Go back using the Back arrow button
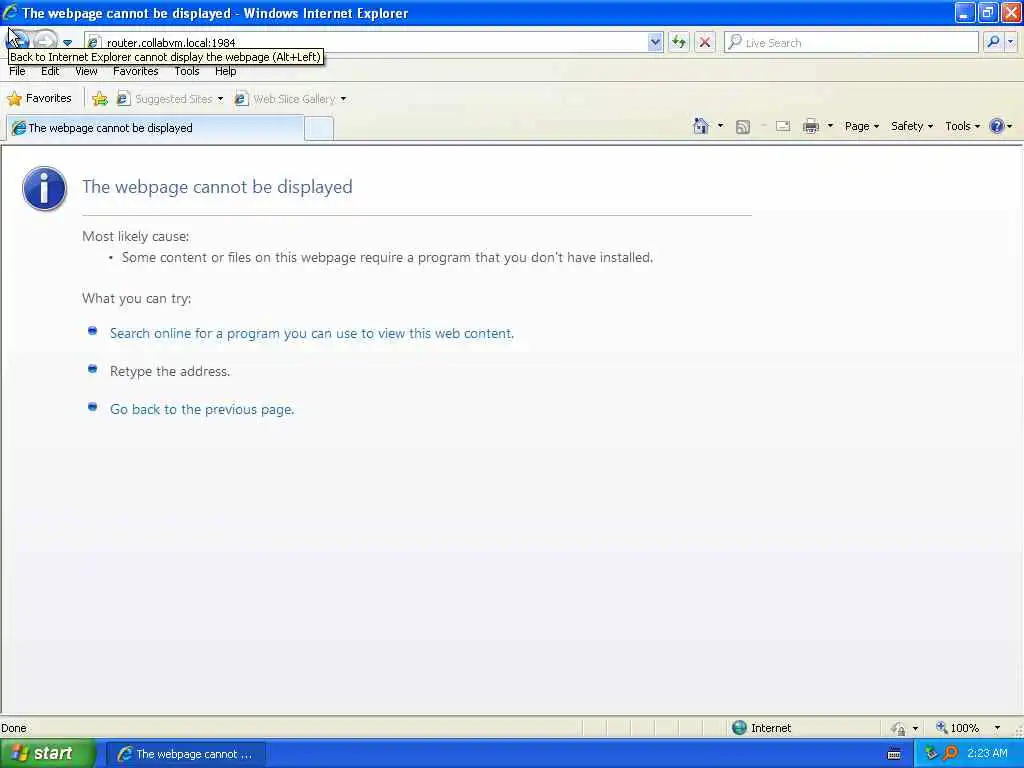This screenshot has height=768, width=1024. [18, 40]
